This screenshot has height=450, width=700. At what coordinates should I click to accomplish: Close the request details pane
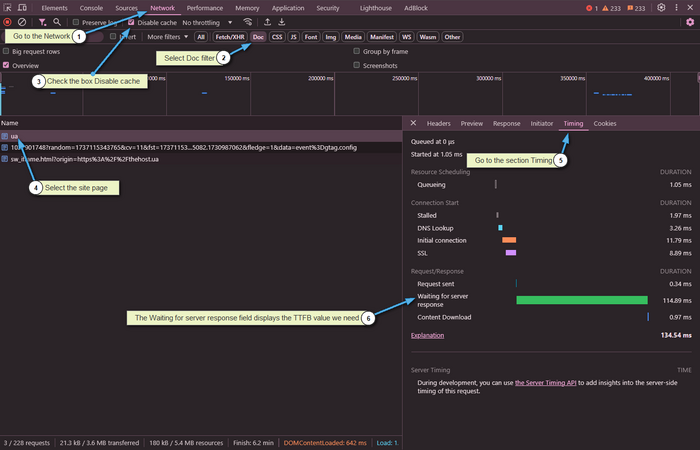tap(413, 123)
